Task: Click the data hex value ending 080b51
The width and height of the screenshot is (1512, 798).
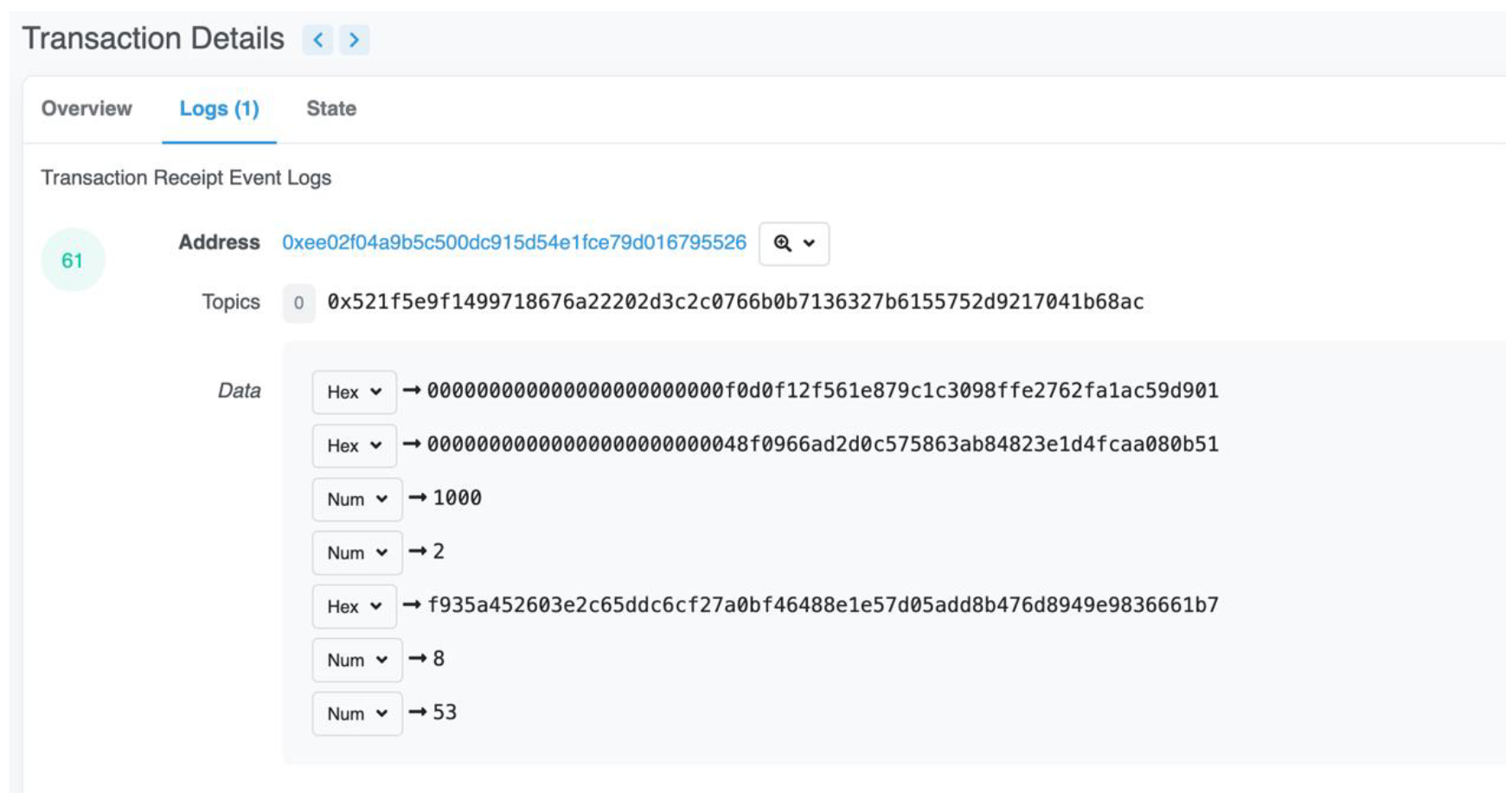Action: pos(823,445)
